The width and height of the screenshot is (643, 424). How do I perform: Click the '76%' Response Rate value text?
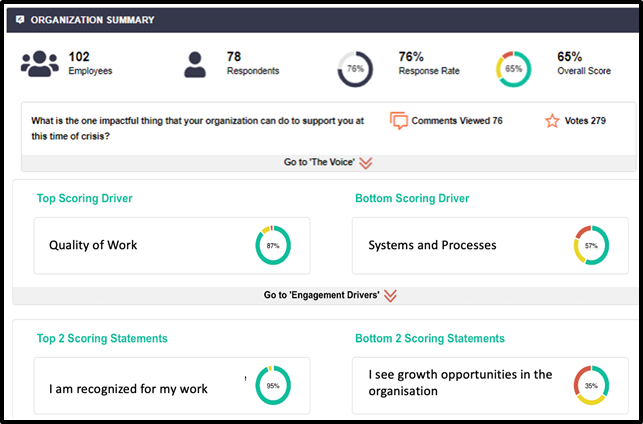click(411, 57)
